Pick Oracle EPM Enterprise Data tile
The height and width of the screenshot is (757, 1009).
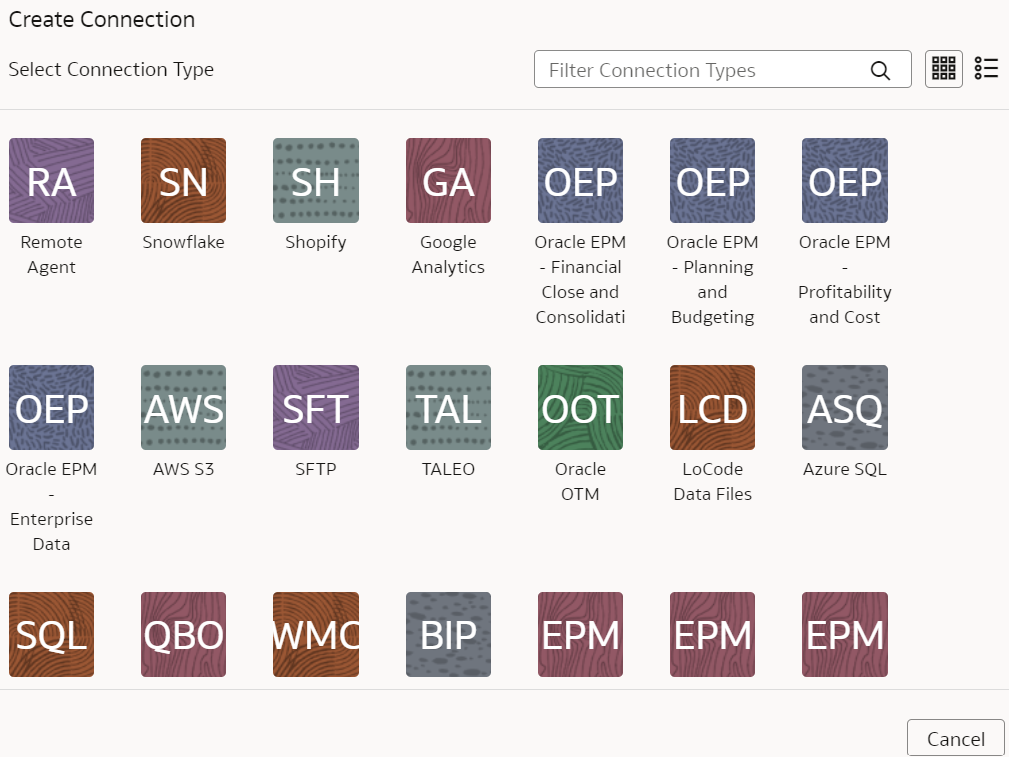coord(51,407)
